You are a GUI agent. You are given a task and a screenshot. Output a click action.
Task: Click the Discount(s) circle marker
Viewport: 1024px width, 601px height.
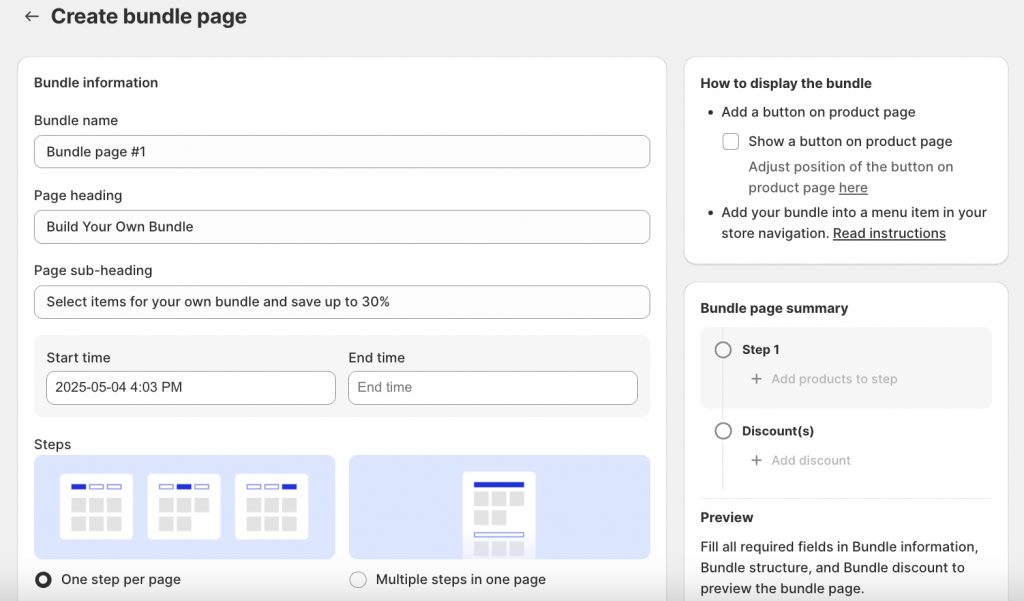click(x=723, y=431)
